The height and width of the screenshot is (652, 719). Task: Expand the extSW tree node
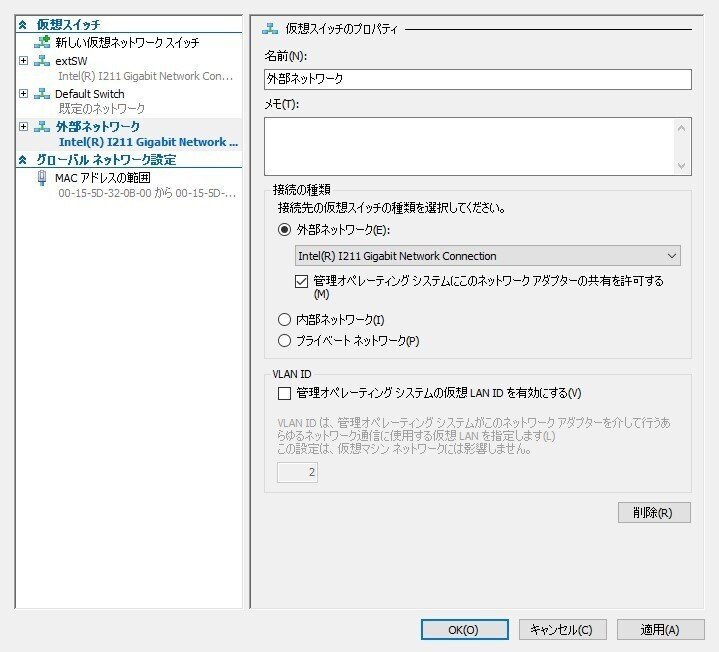point(23,61)
